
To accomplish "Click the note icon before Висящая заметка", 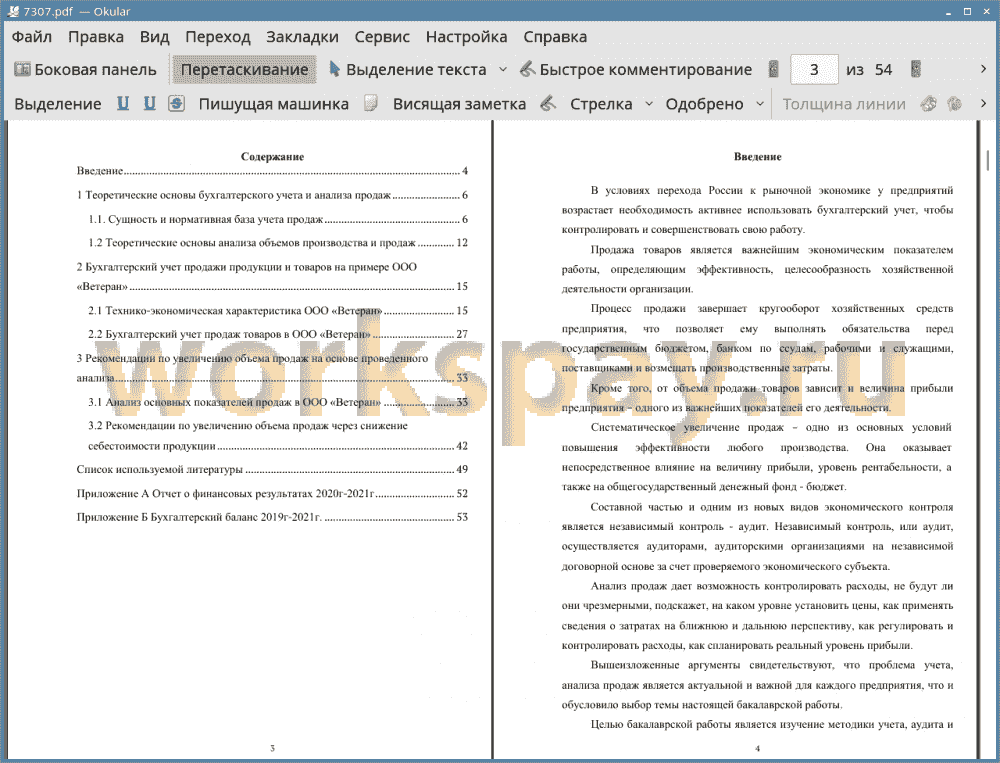I will coord(371,103).
